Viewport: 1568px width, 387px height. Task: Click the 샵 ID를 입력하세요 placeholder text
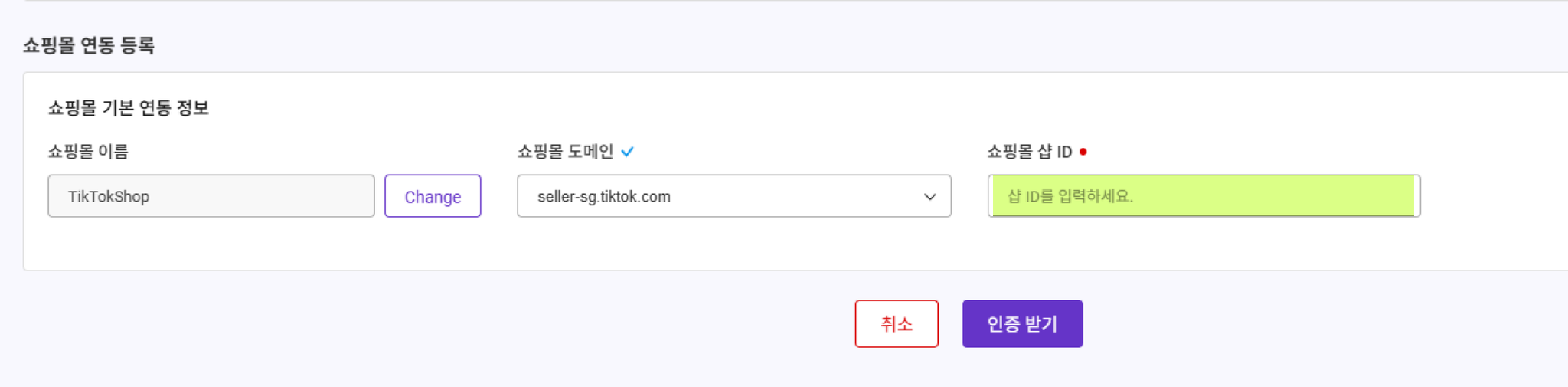(x=1070, y=196)
